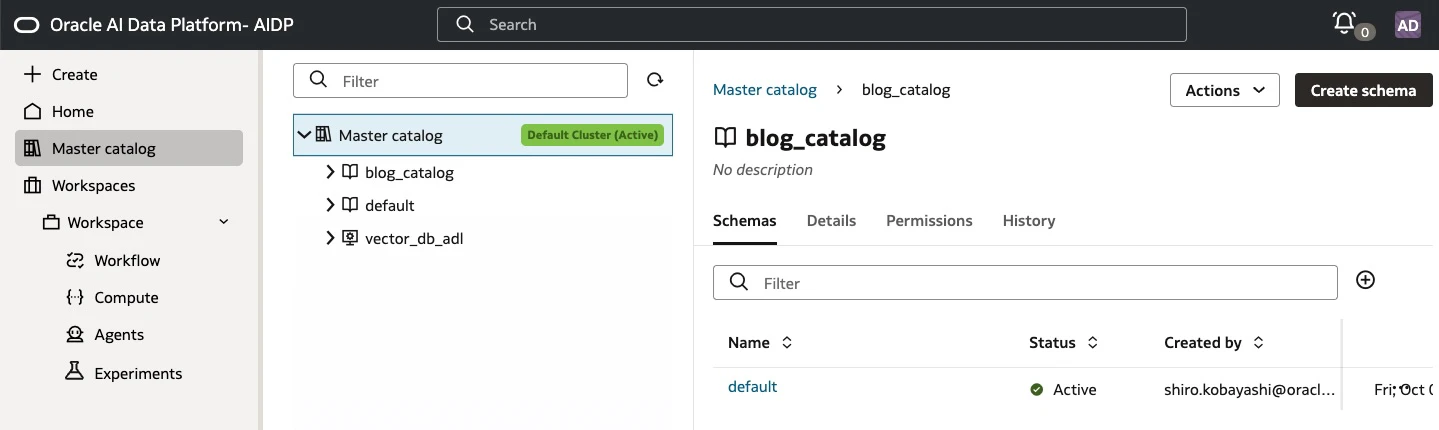Open Agents under Workspace

119,334
